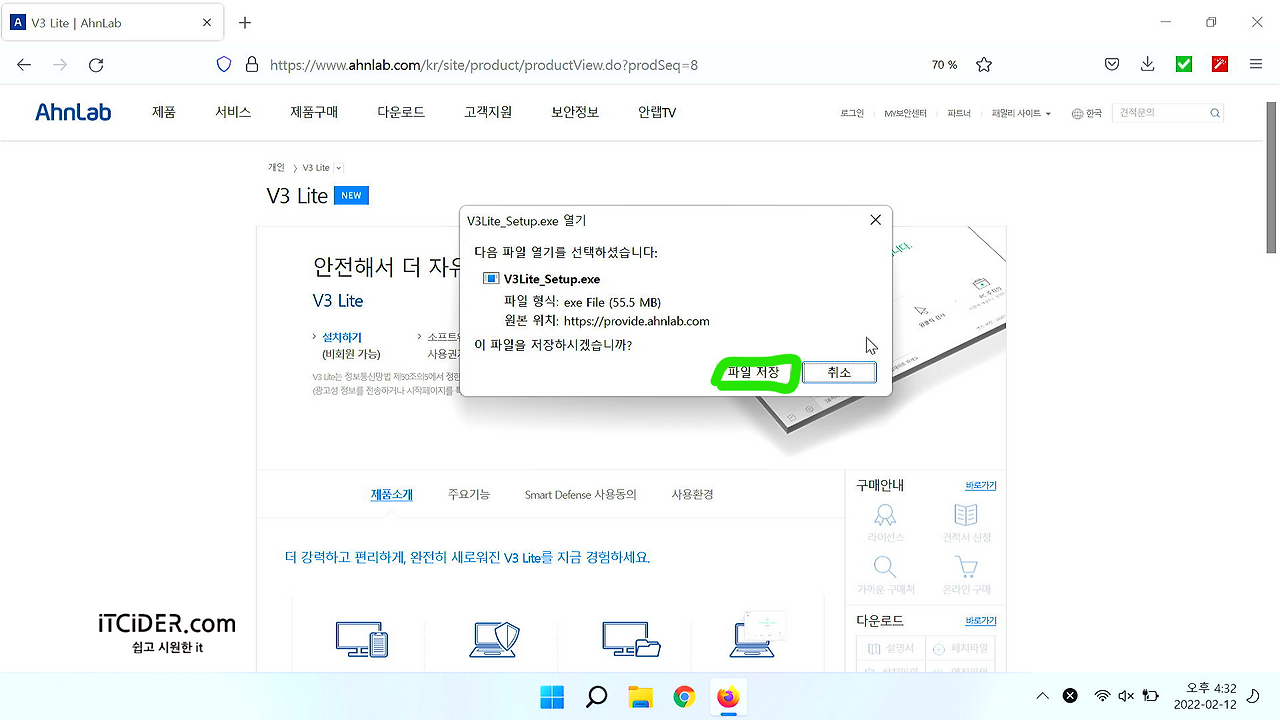This screenshot has width=1280, height=720.
Task: Click the Save to Pocket icon
Action: pyautogui.click(x=1111, y=64)
